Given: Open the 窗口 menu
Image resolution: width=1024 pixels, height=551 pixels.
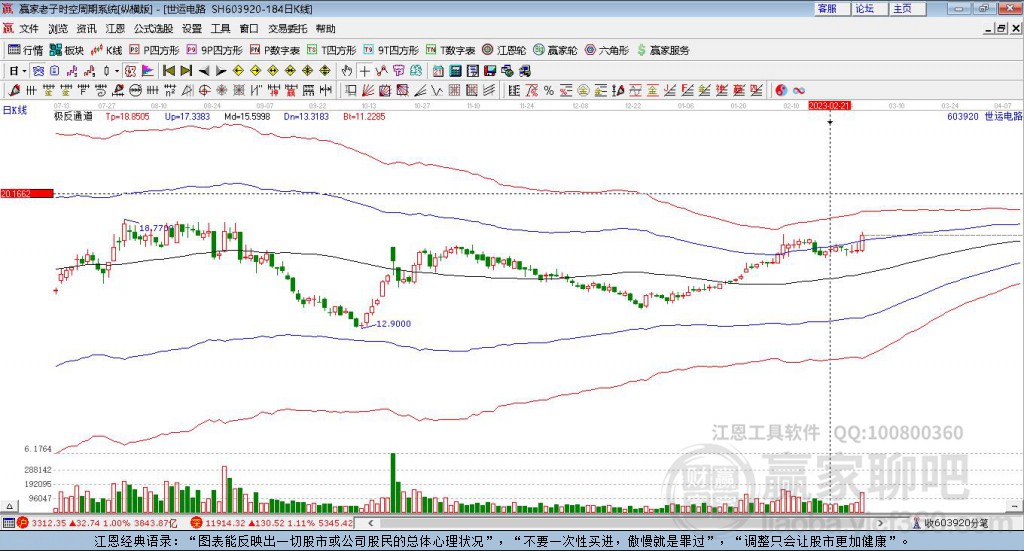Looking at the screenshot, I should 249,29.
